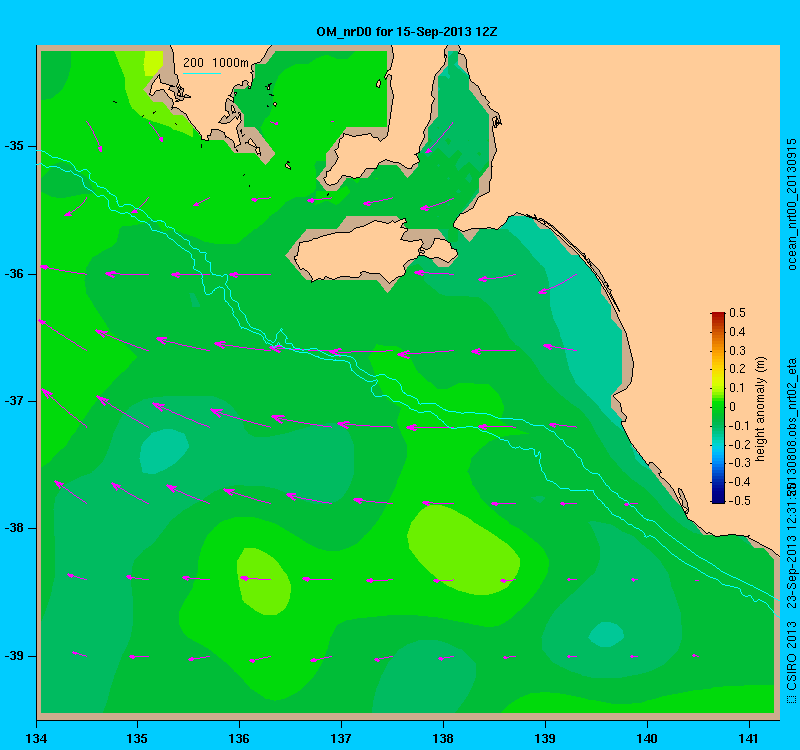Select the 'height anomaly (m)' color bar label
The height and width of the screenshot is (750, 800).
[761, 409]
